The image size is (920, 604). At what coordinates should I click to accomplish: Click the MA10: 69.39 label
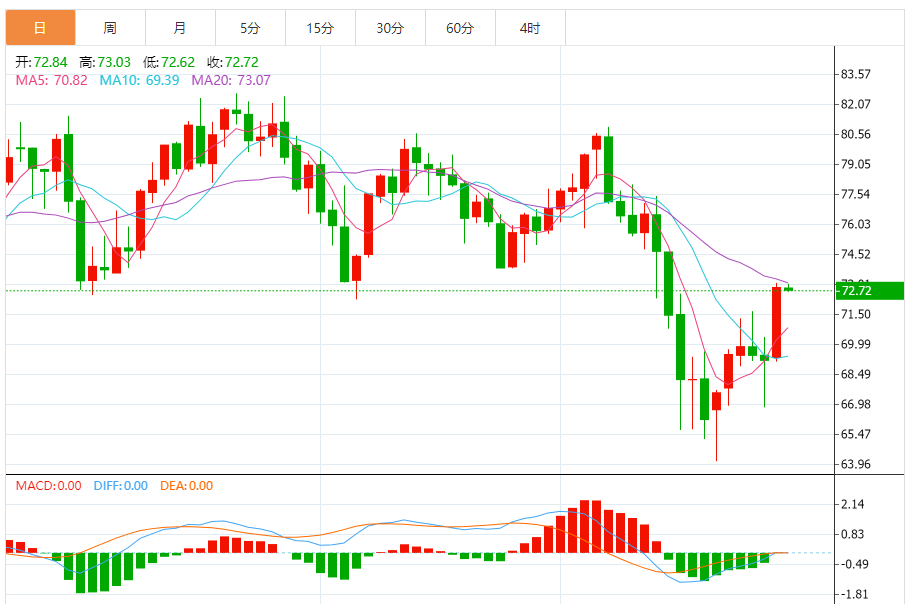point(139,80)
